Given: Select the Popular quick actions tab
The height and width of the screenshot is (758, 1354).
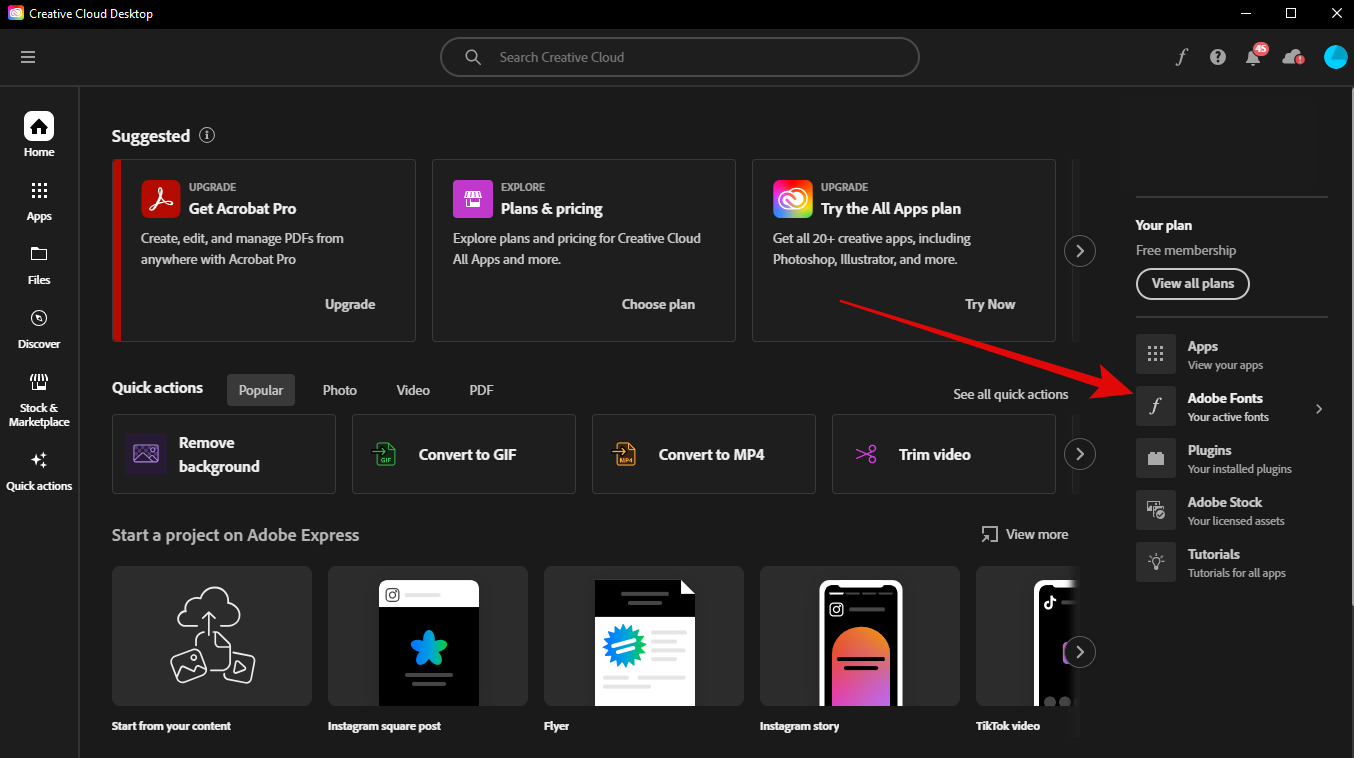Looking at the screenshot, I should pos(261,390).
